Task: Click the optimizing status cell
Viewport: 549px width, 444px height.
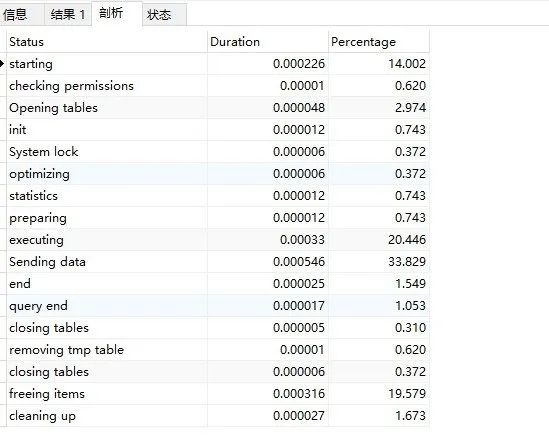Action: click(107, 174)
